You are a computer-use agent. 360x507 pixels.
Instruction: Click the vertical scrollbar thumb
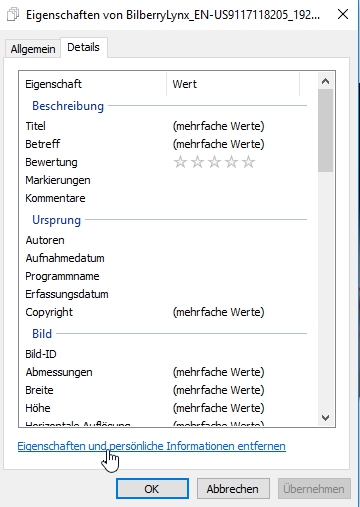point(325,130)
